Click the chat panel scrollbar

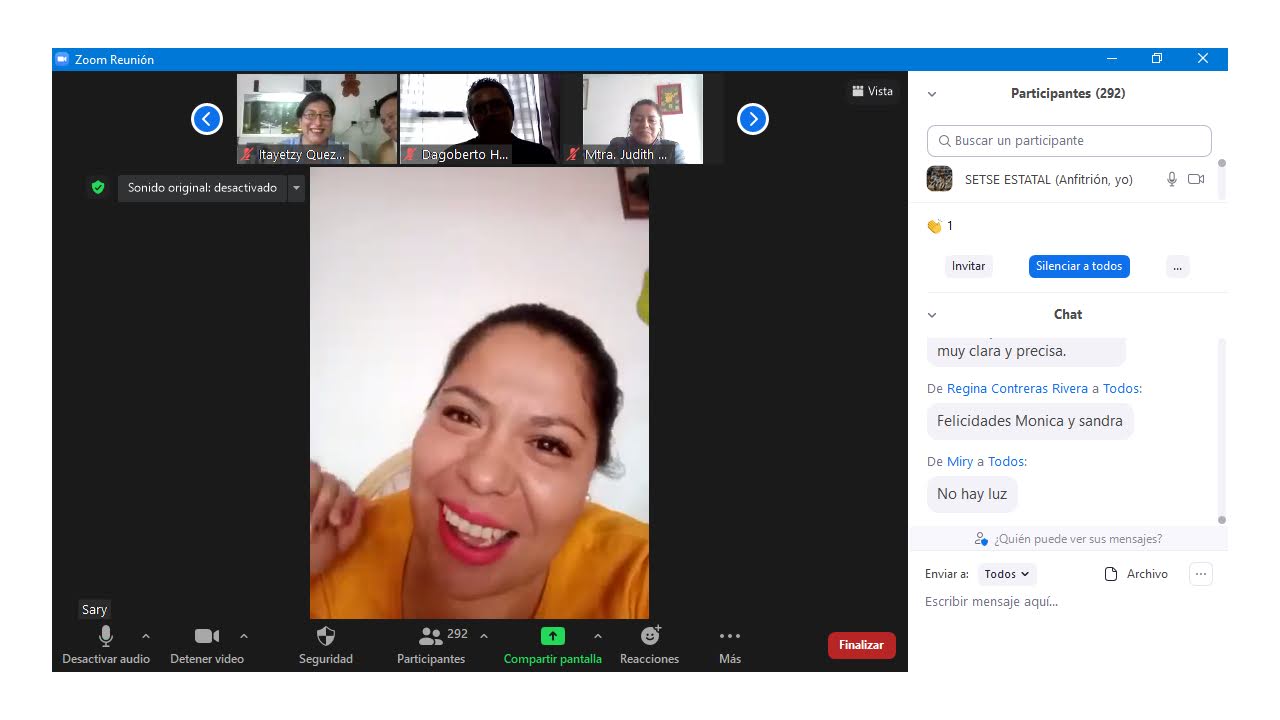click(1222, 430)
